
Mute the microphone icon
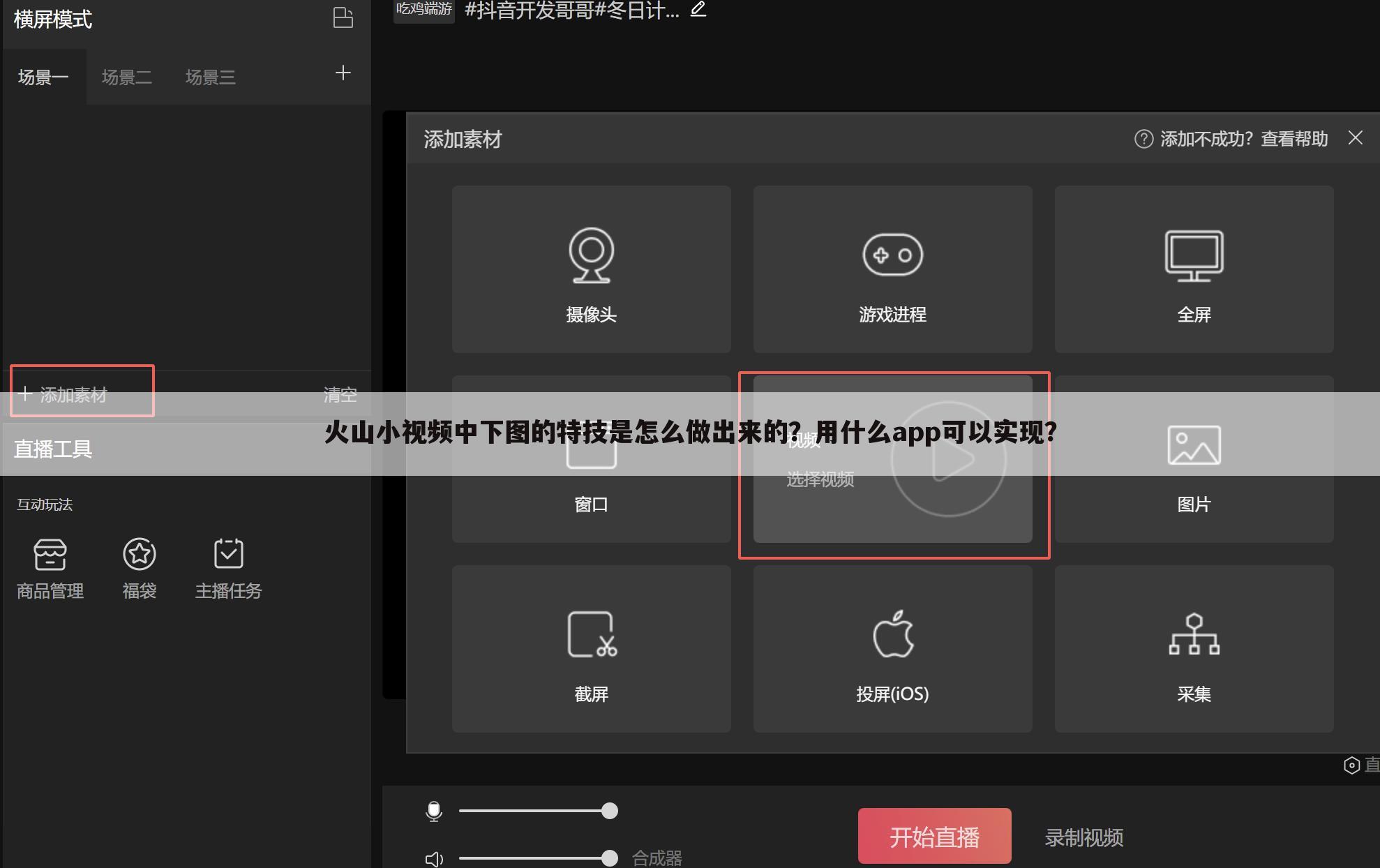pyautogui.click(x=434, y=811)
